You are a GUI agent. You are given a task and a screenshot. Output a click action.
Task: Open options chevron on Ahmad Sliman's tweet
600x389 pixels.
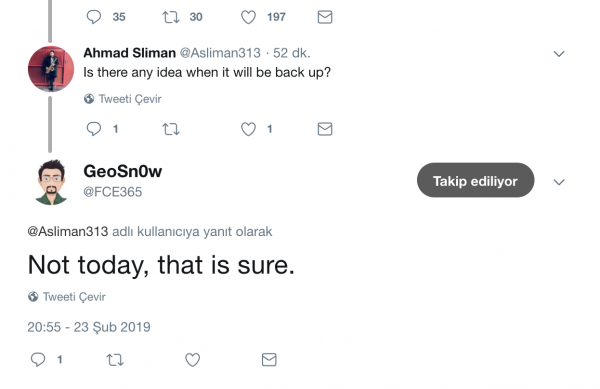[559, 54]
